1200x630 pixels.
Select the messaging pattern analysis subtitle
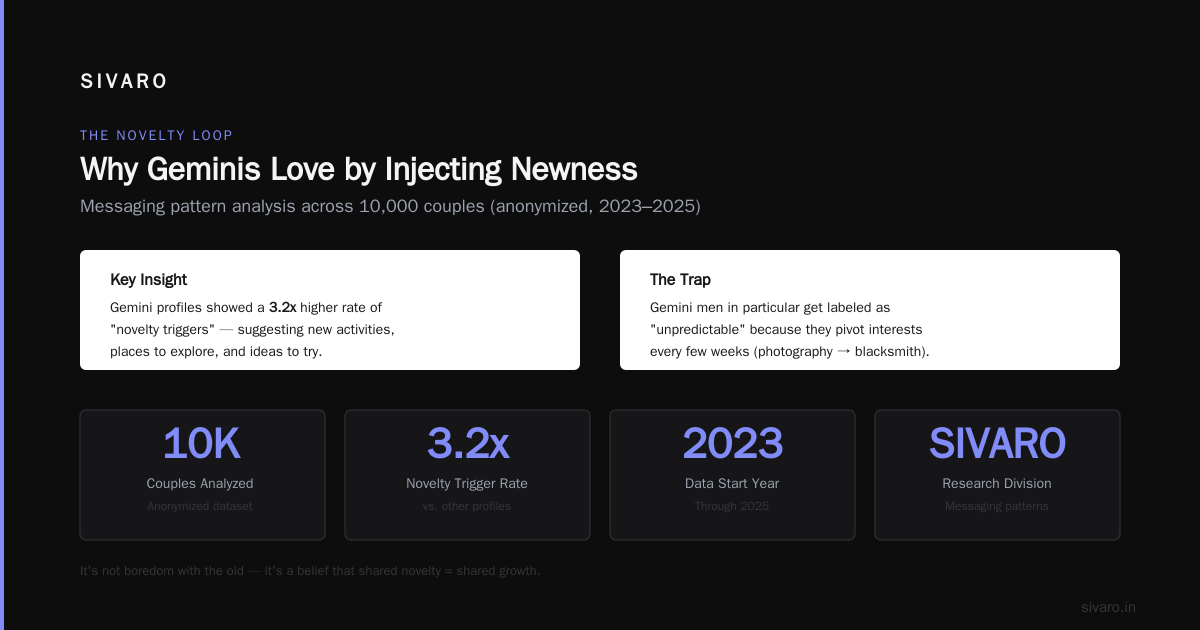(x=390, y=206)
